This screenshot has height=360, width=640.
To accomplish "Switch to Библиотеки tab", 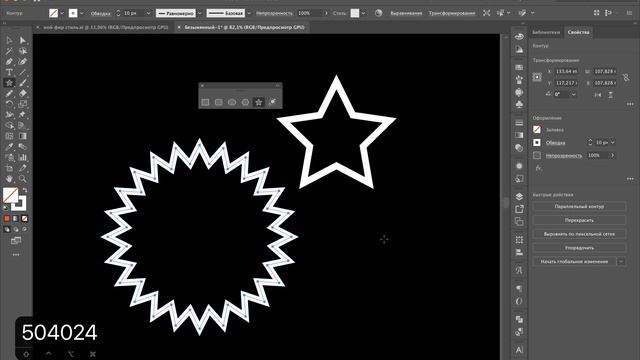I will click(546, 32).
